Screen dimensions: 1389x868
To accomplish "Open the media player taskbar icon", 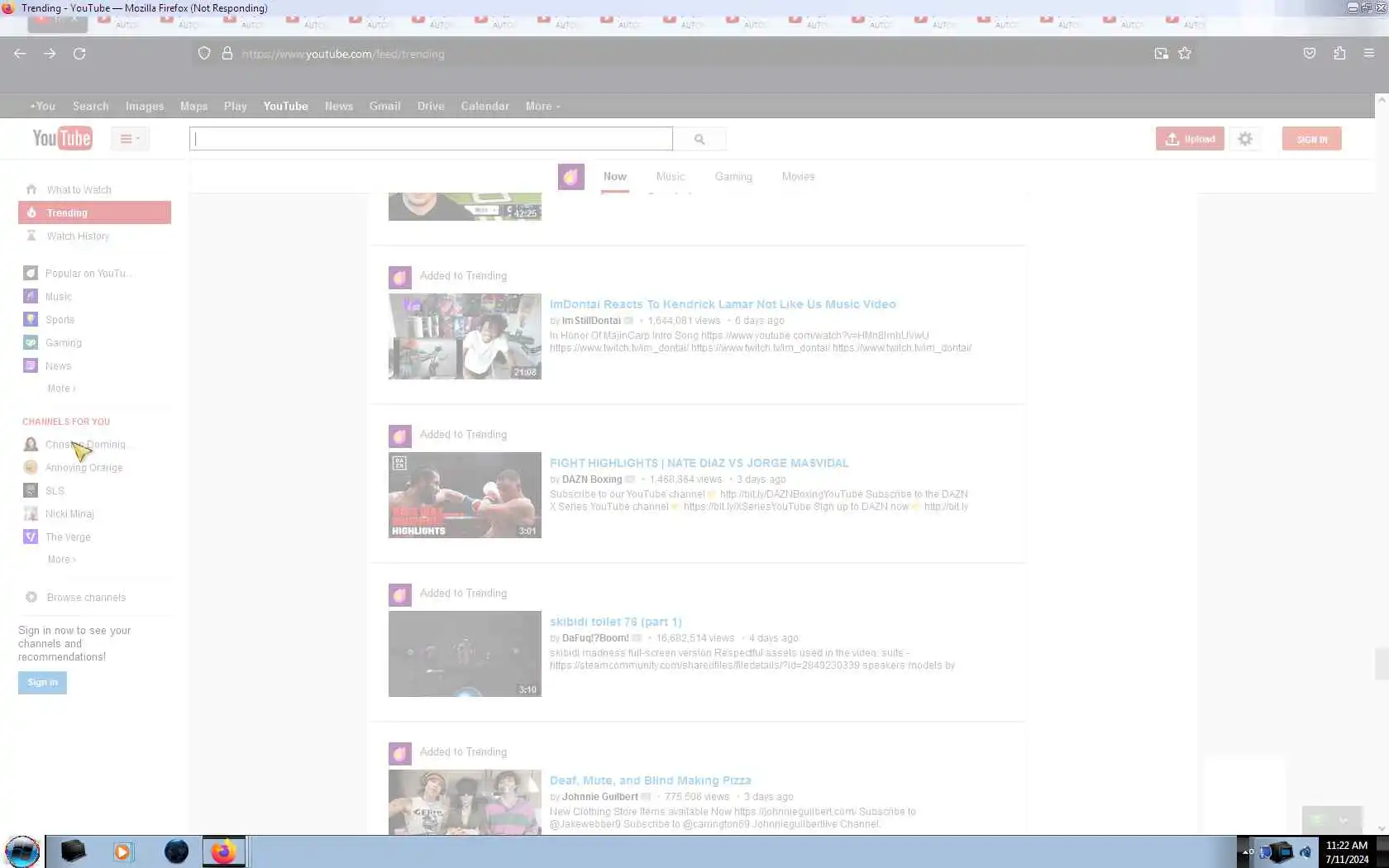I will tap(122, 851).
